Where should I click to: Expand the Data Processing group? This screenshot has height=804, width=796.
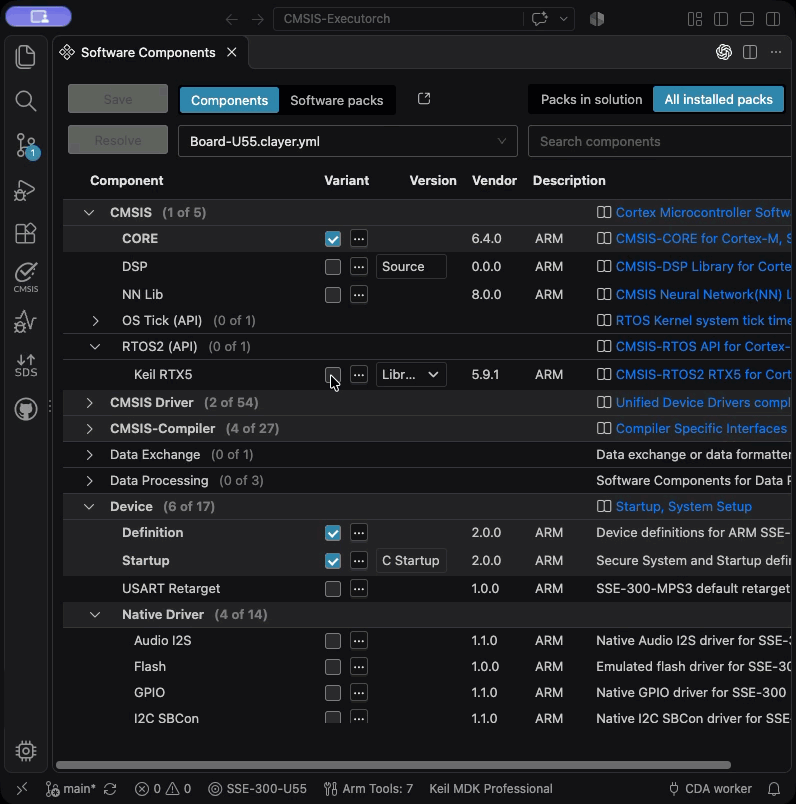(89, 481)
